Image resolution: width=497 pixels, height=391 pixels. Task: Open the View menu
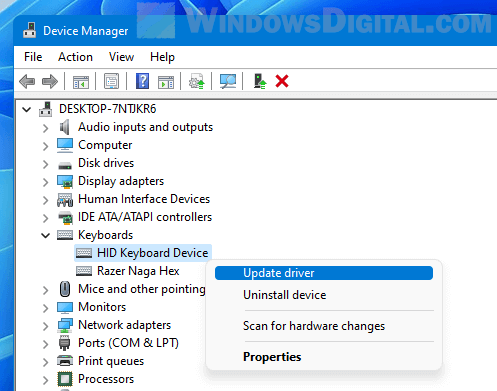coord(121,57)
